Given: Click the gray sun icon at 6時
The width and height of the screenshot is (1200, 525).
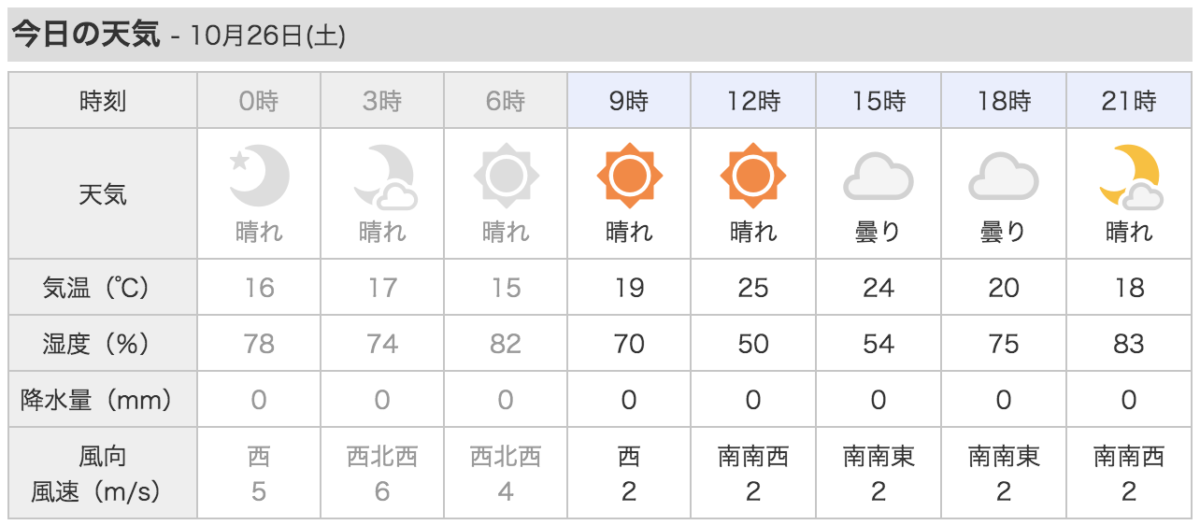Looking at the screenshot, I should click(x=506, y=176).
